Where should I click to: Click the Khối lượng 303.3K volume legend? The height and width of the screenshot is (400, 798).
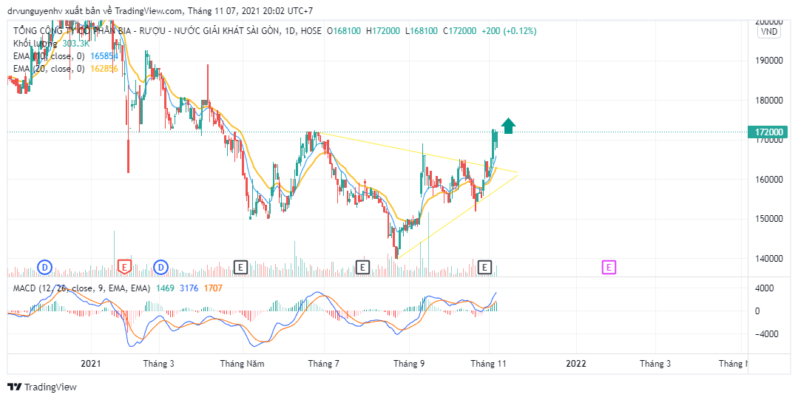[49, 44]
